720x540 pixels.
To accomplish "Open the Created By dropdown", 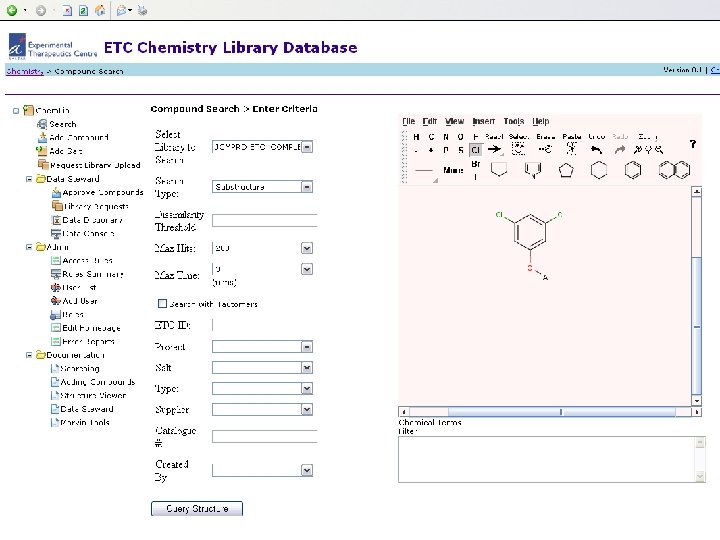I will click(x=307, y=470).
